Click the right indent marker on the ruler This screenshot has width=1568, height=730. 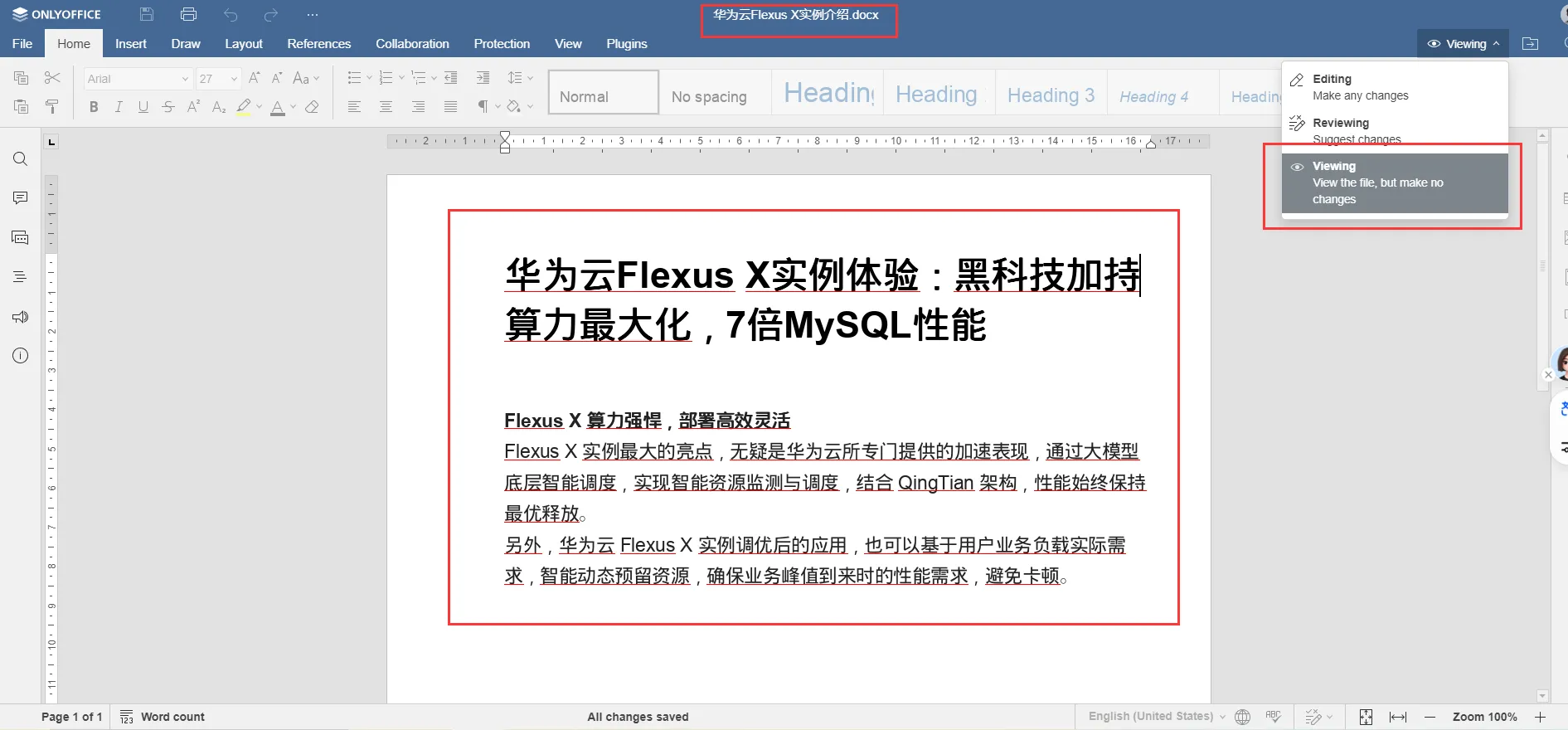pos(1151,144)
